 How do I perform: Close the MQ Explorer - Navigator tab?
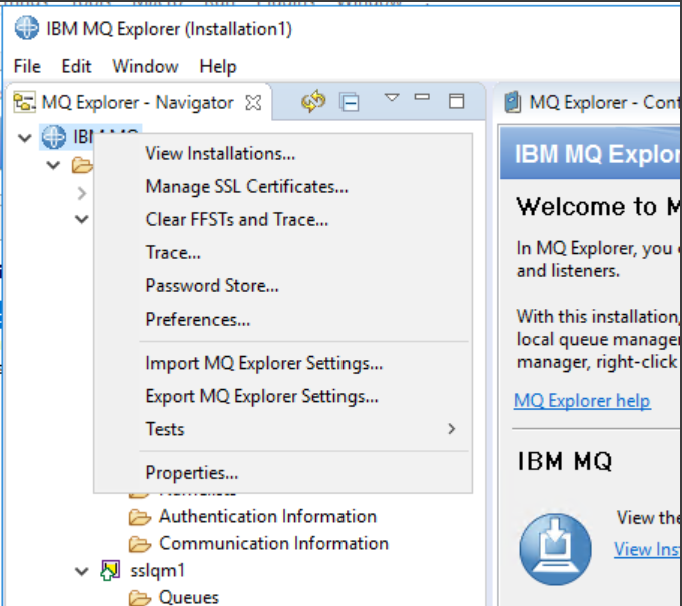tap(253, 103)
